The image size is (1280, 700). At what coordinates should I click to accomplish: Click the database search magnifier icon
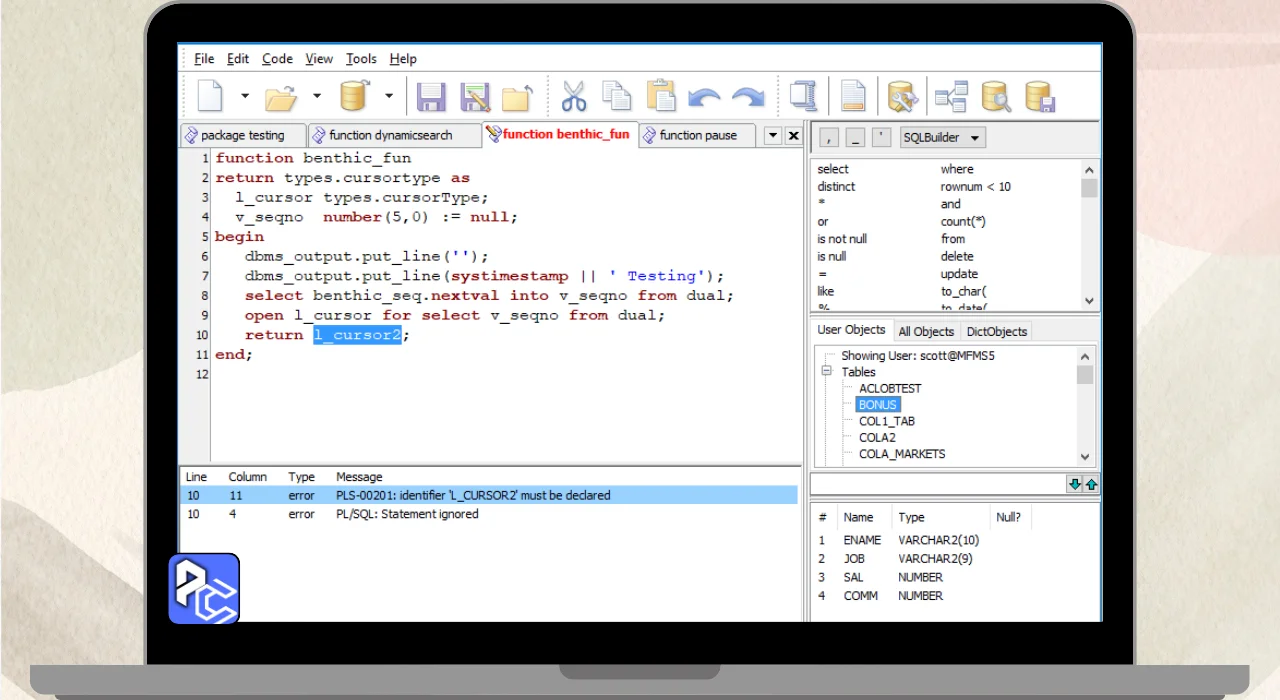[x=995, y=97]
